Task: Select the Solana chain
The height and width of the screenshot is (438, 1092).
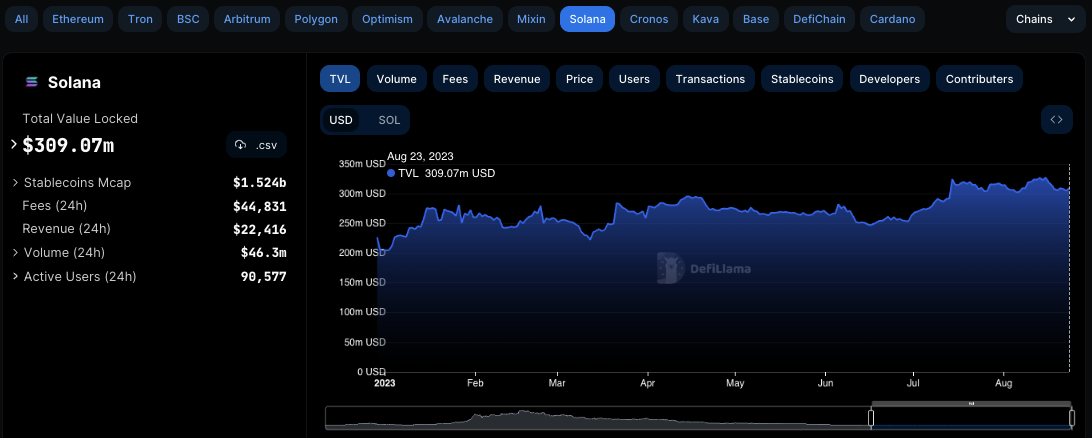Action: coord(587,19)
